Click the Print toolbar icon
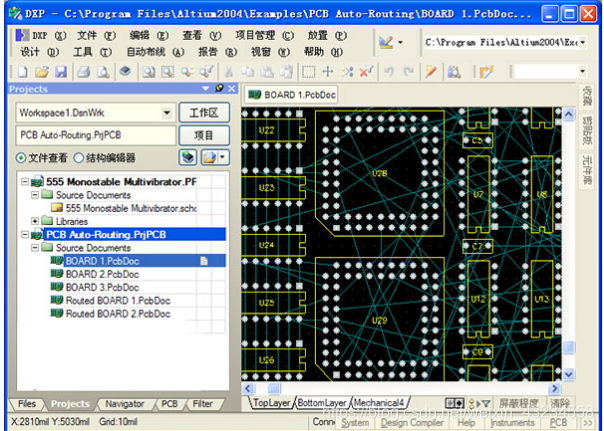 (x=83, y=72)
